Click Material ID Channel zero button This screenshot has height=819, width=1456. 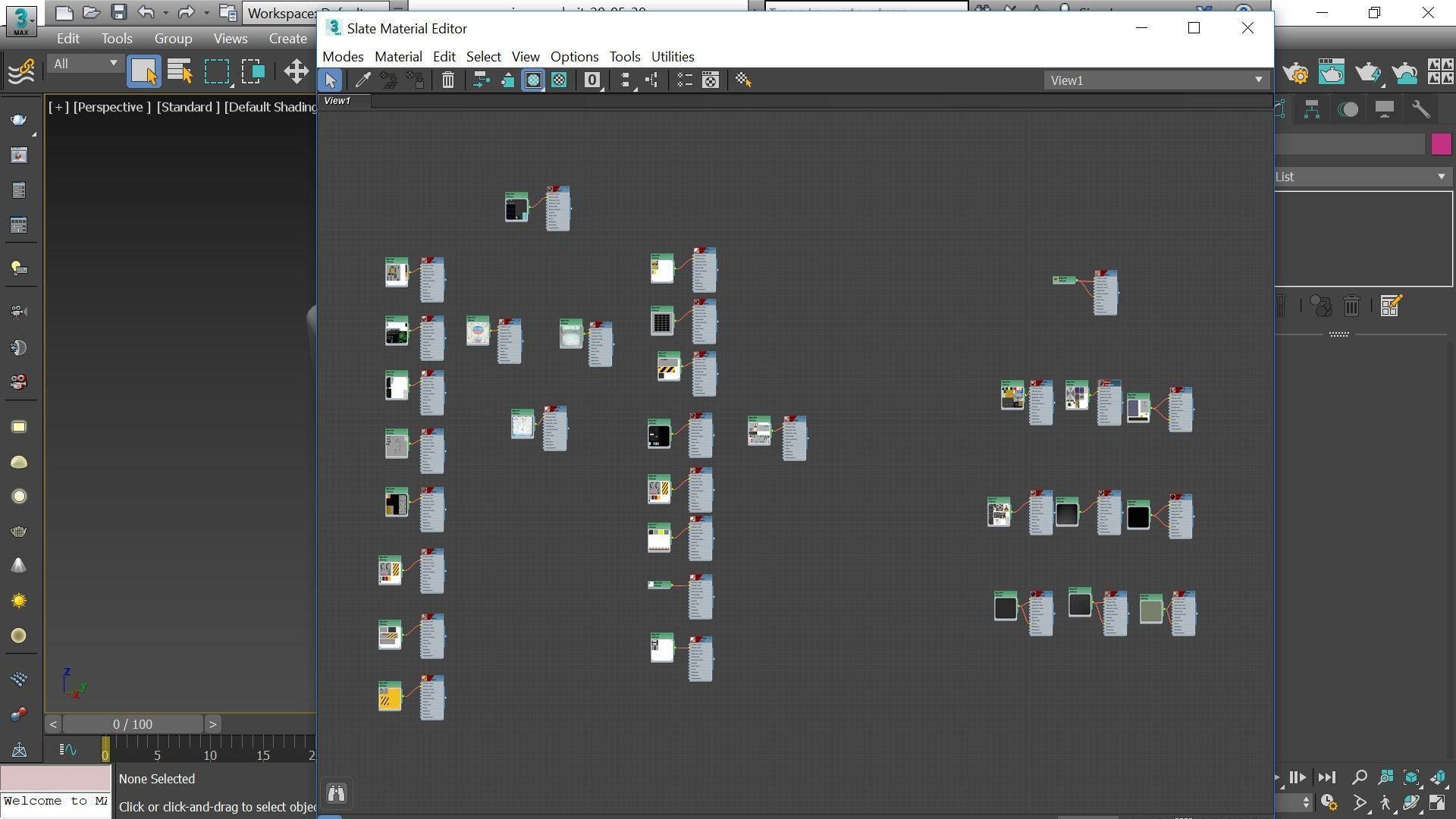(591, 80)
